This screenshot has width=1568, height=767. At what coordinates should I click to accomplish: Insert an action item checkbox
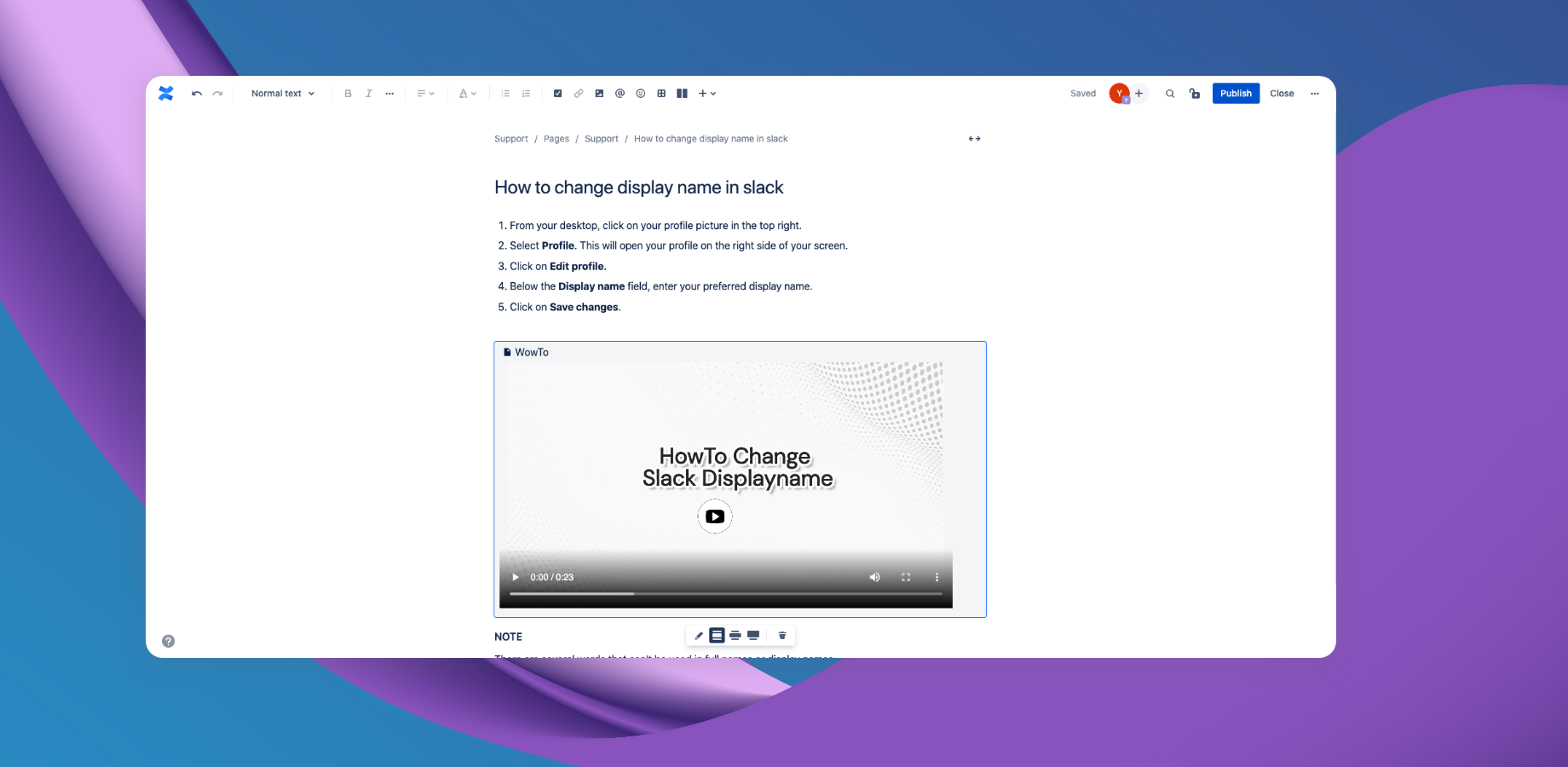coord(557,94)
